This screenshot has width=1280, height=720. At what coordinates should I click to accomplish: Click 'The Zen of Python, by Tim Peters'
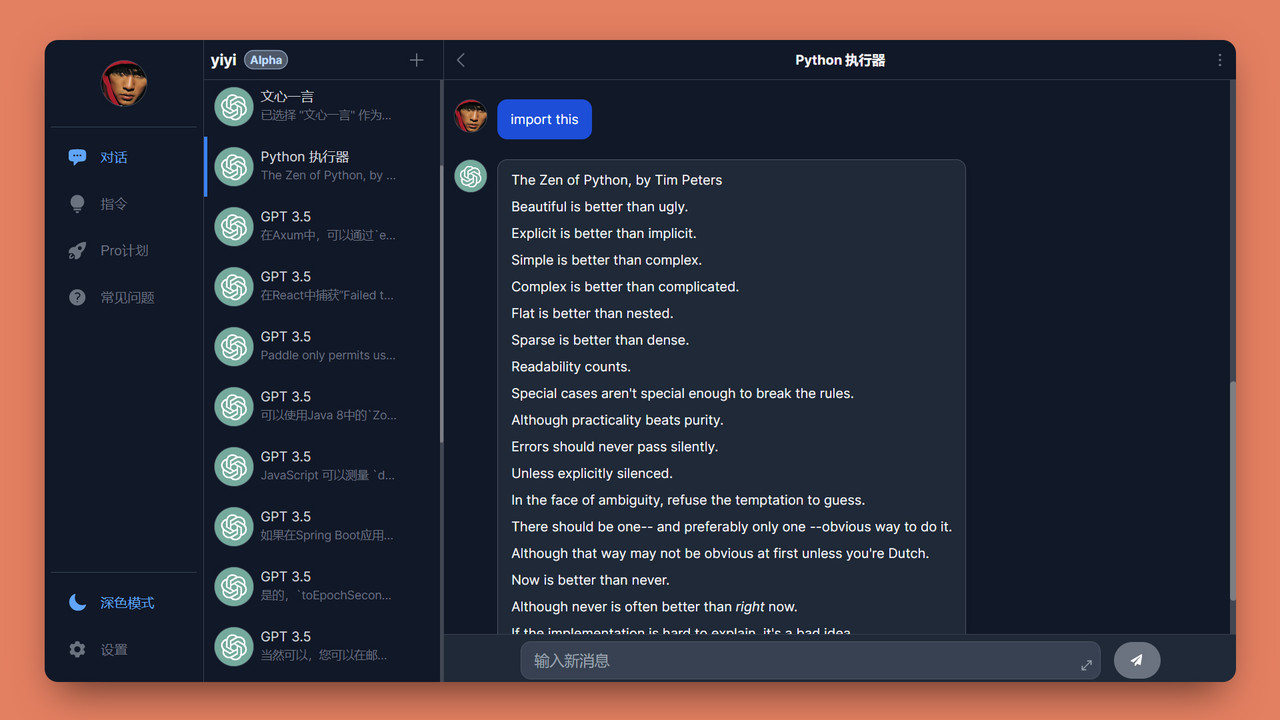pyautogui.click(x=617, y=180)
